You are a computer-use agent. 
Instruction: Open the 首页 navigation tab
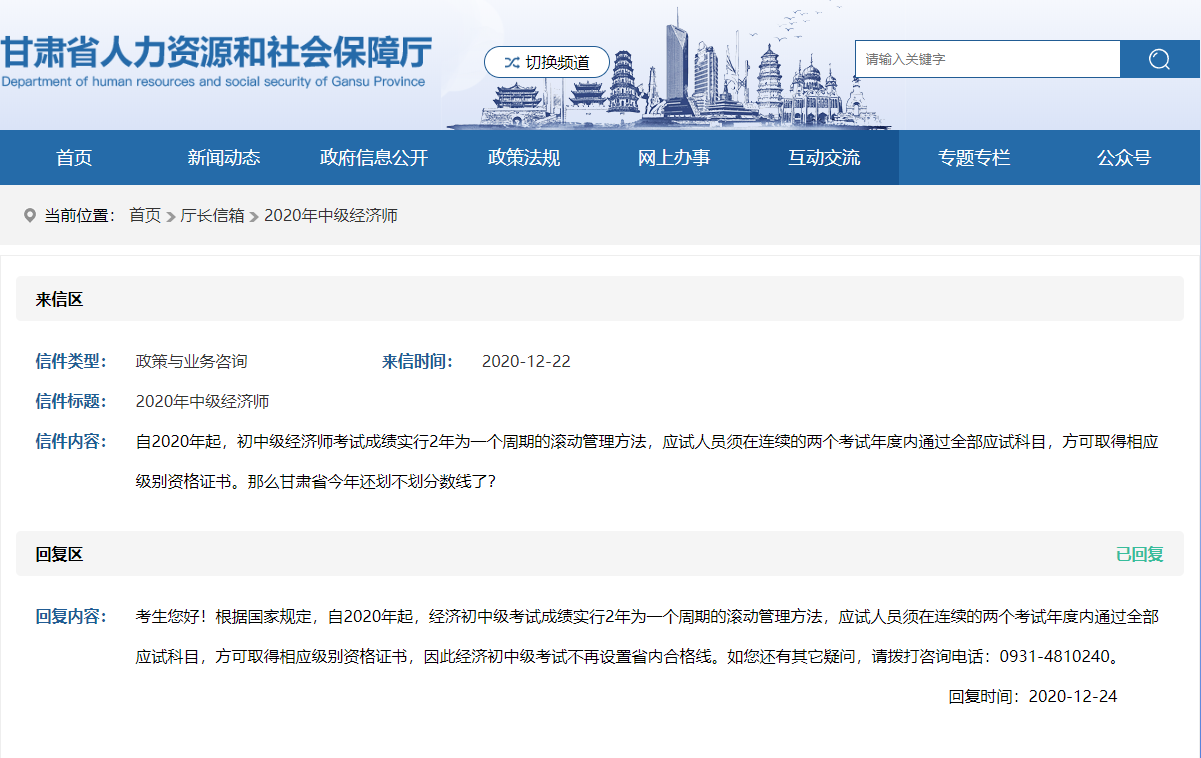(x=74, y=158)
